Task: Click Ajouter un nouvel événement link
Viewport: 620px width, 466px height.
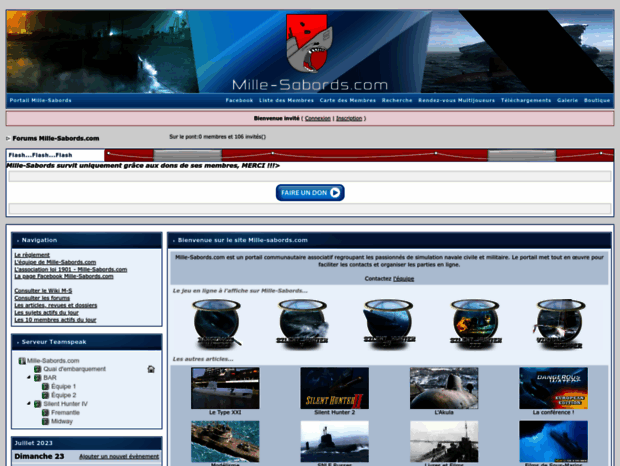Action: coord(119,457)
